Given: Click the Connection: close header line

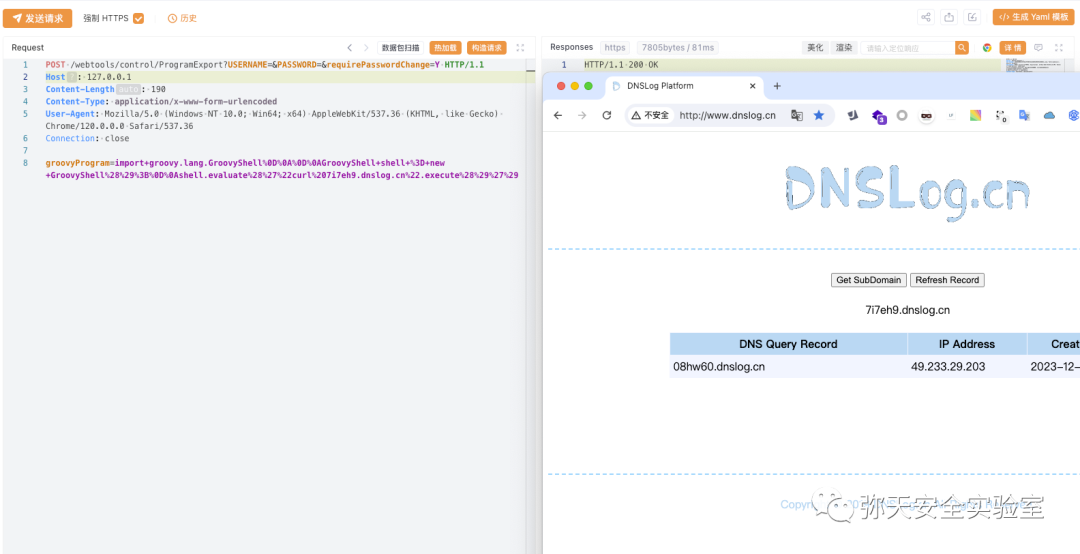Looking at the screenshot, I should coord(87,138).
